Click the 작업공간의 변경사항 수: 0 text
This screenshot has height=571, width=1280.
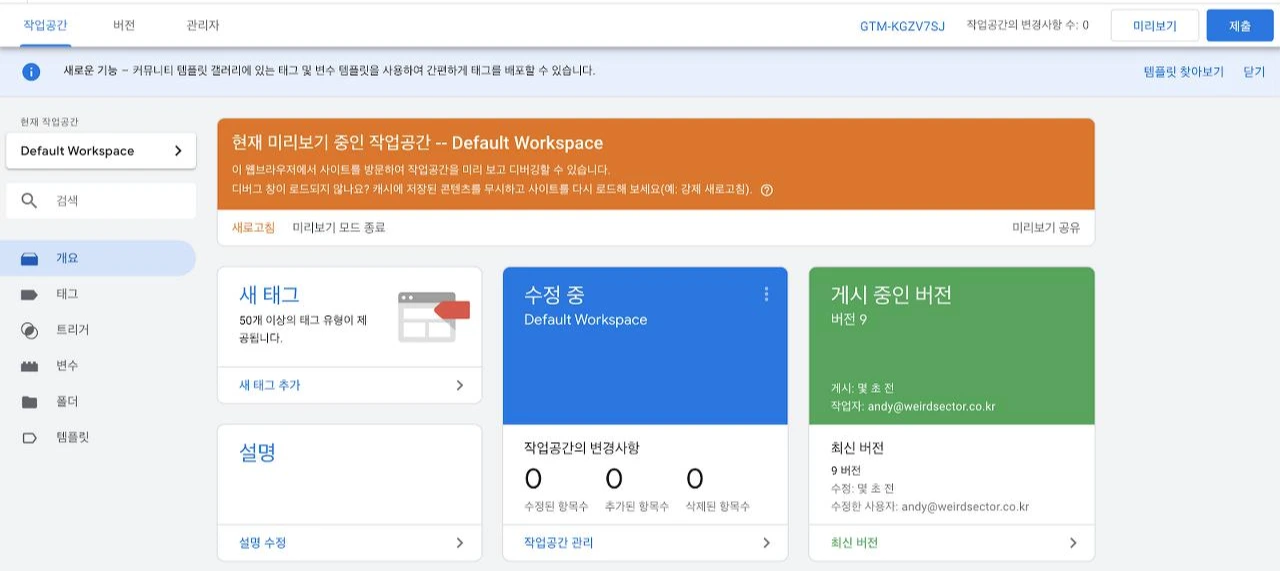coord(1028,25)
